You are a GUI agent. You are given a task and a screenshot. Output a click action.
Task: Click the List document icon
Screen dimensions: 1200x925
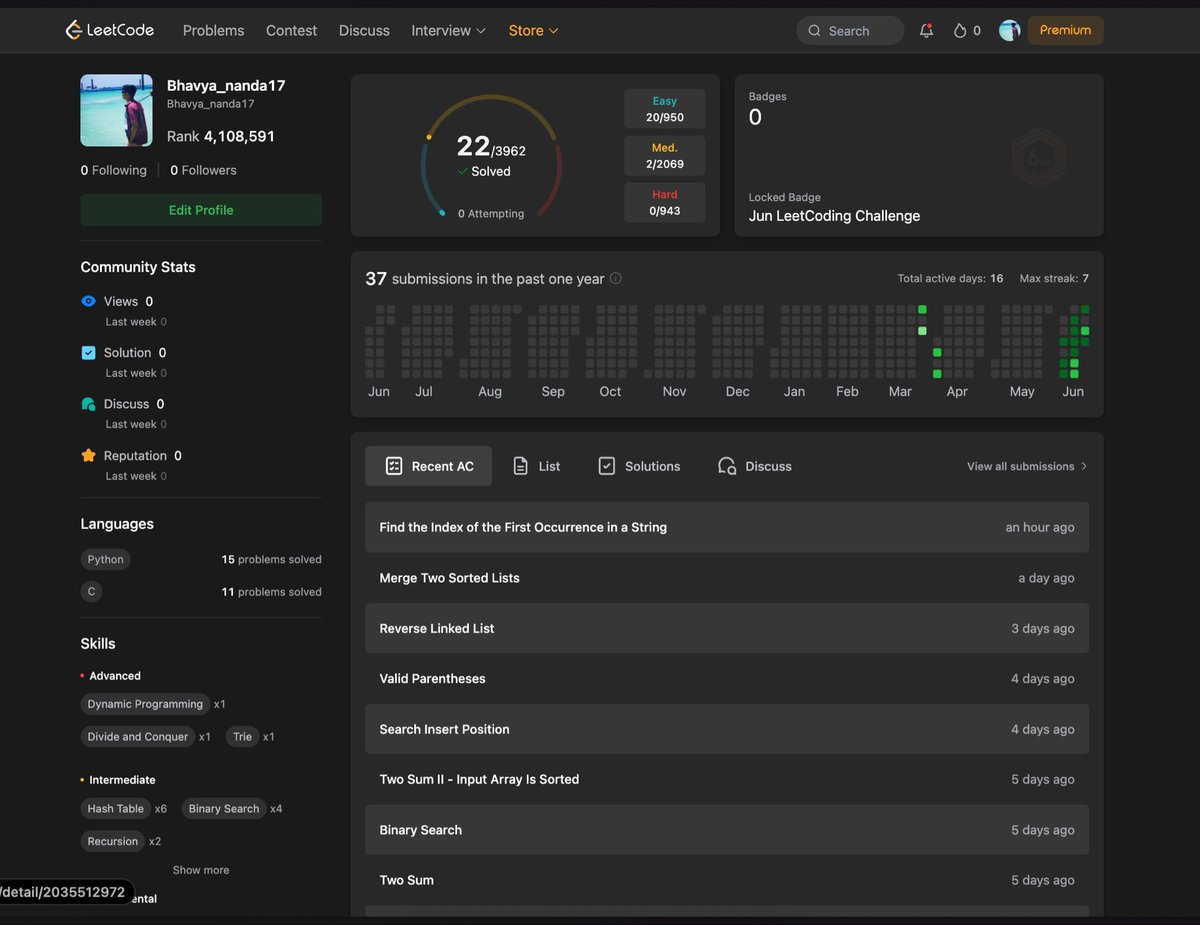[x=520, y=466]
